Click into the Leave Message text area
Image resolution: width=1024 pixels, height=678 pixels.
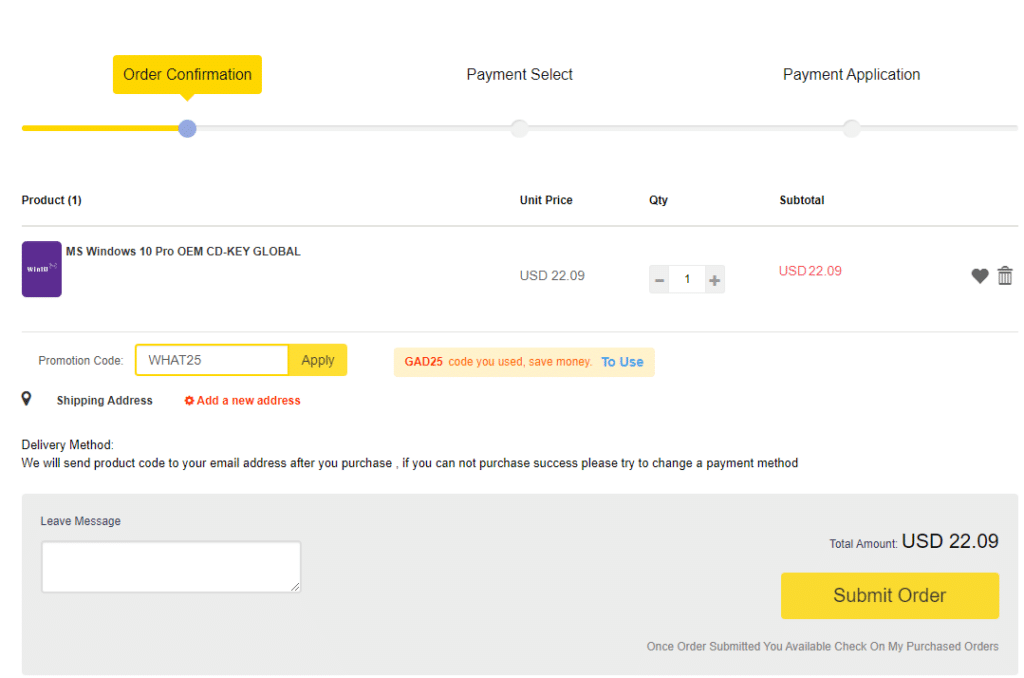coord(171,567)
